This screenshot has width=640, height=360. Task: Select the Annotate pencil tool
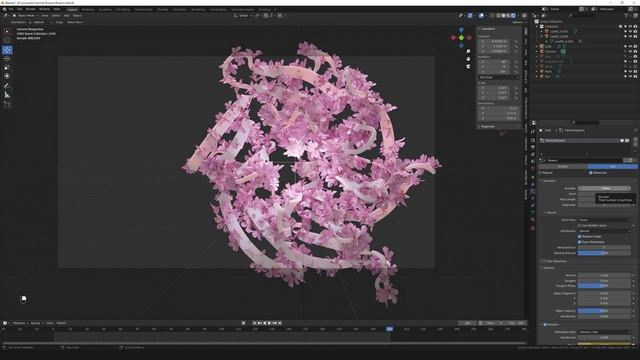click(x=7, y=86)
